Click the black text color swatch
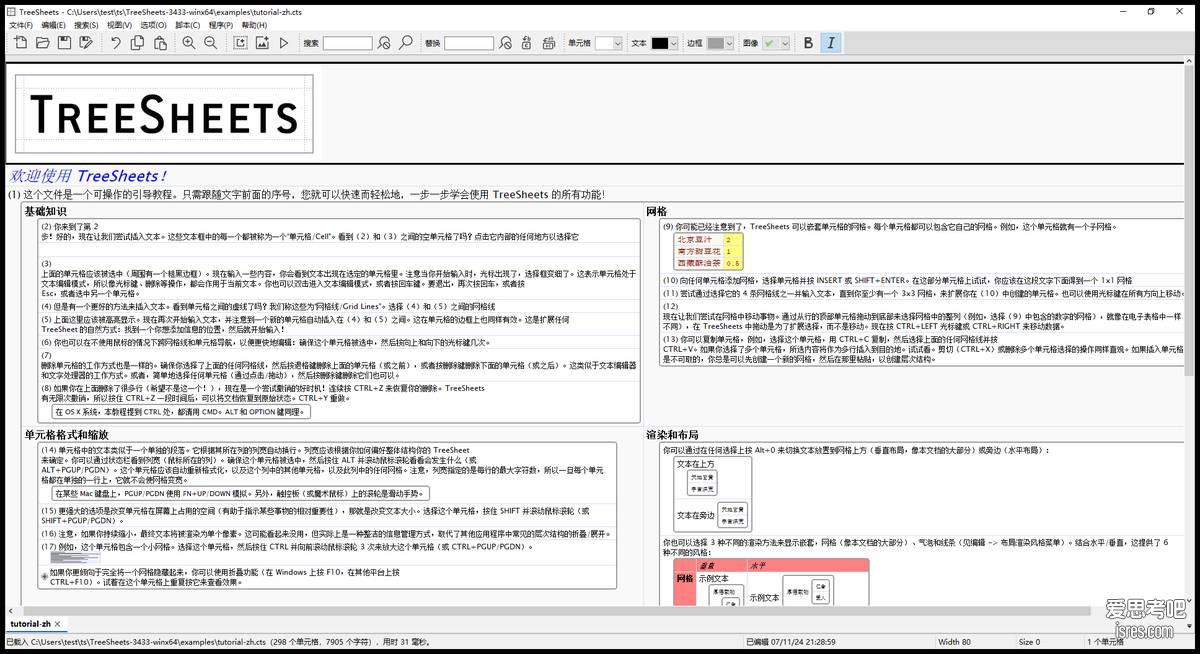This screenshot has width=1200, height=654. coord(660,43)
